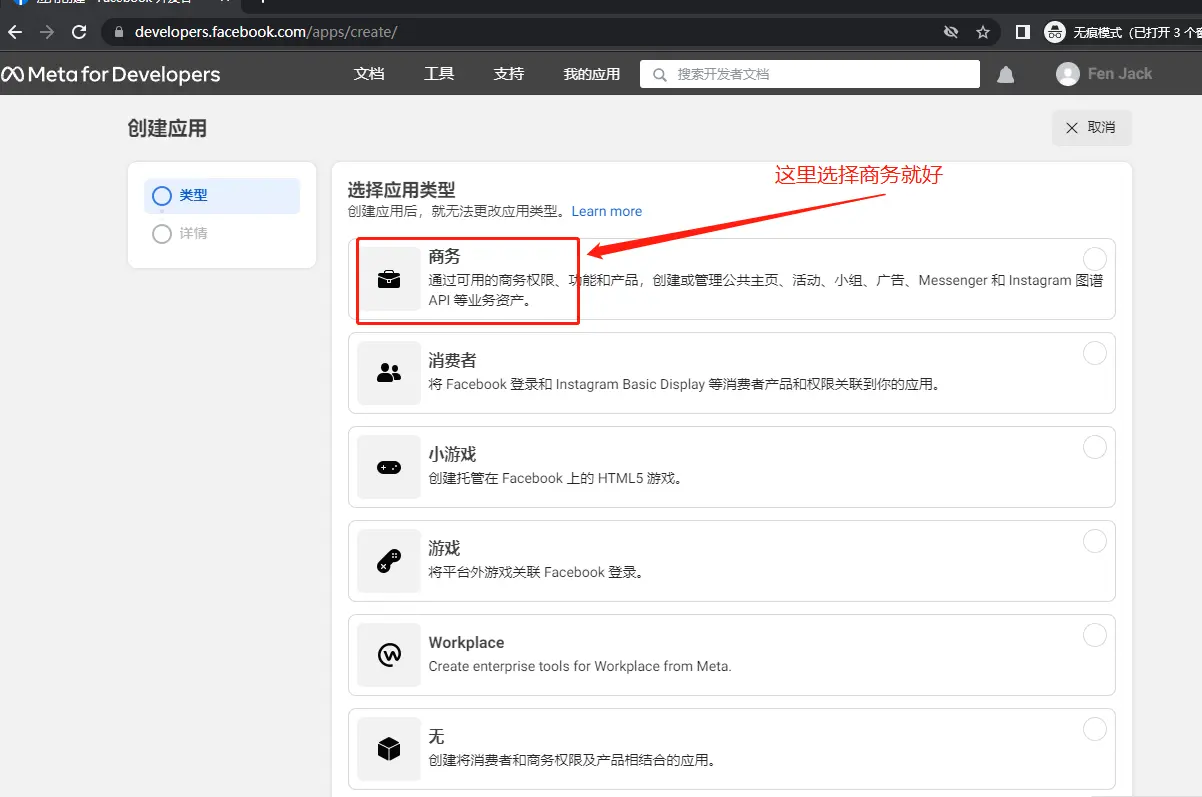Click '创建托管在 Facebook 上的 HTML5 游戏。' description
1202x797 pixels.
(558, 478)
